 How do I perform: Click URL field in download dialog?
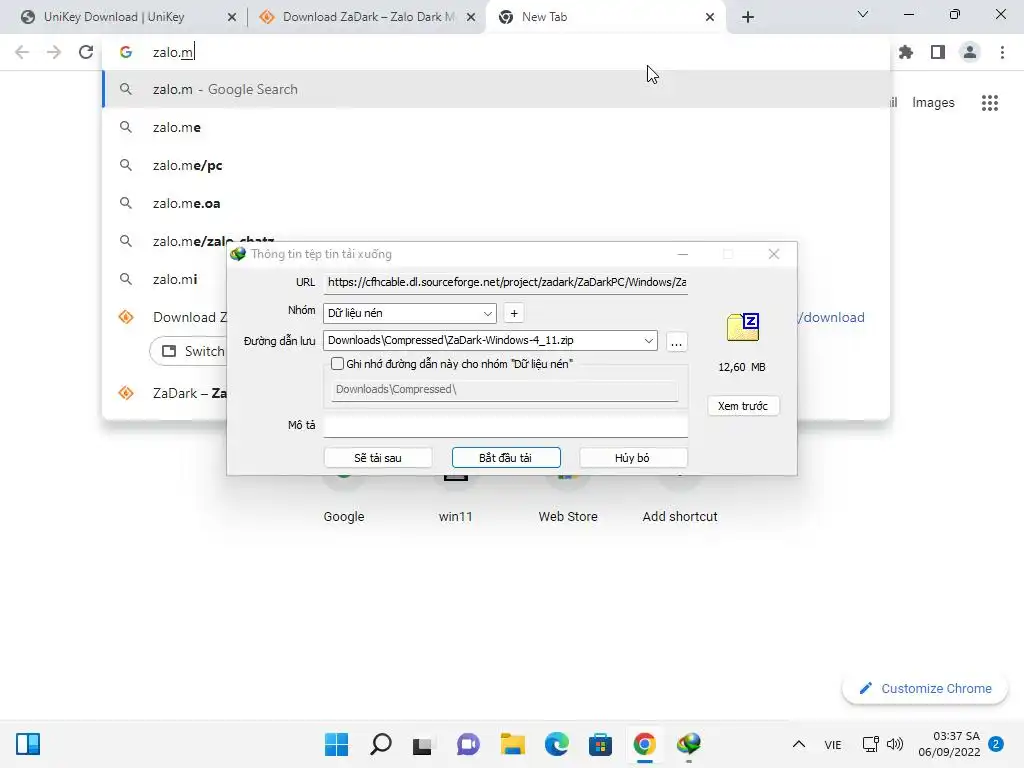pyautogui.click(x=505, y=282)
